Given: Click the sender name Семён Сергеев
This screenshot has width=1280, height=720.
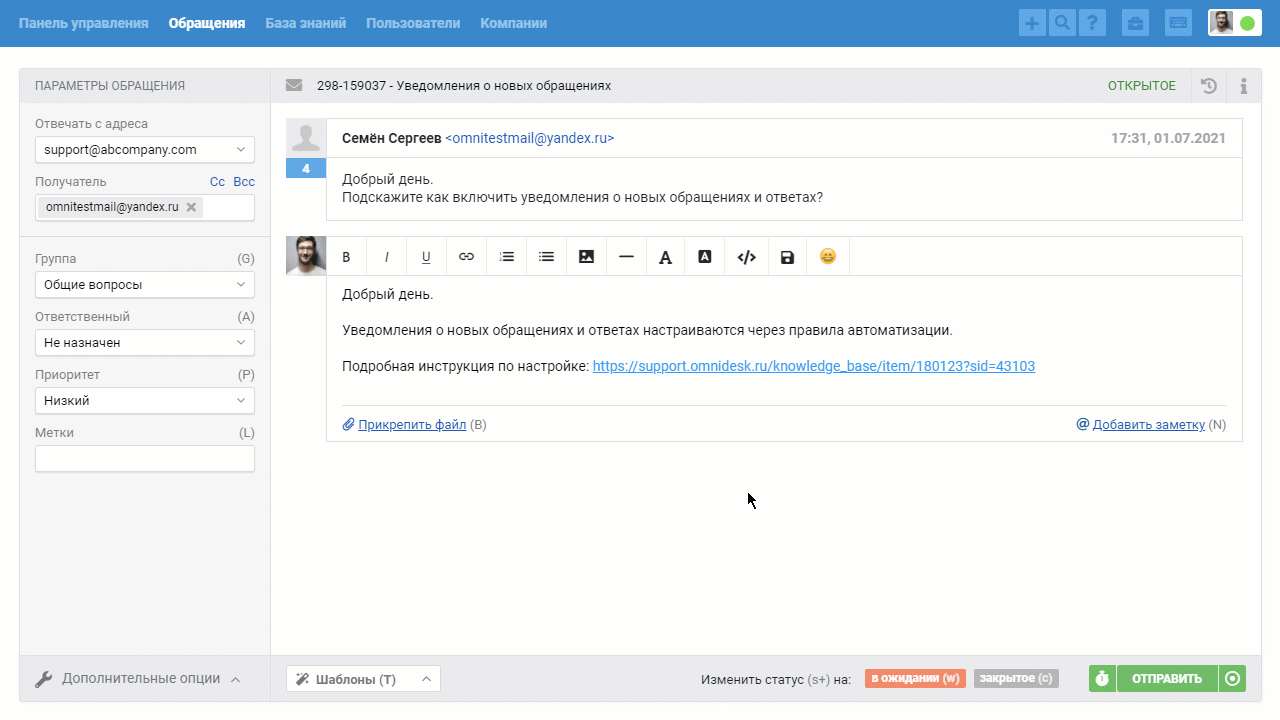Looking at the screenshot, I should 391,139.
